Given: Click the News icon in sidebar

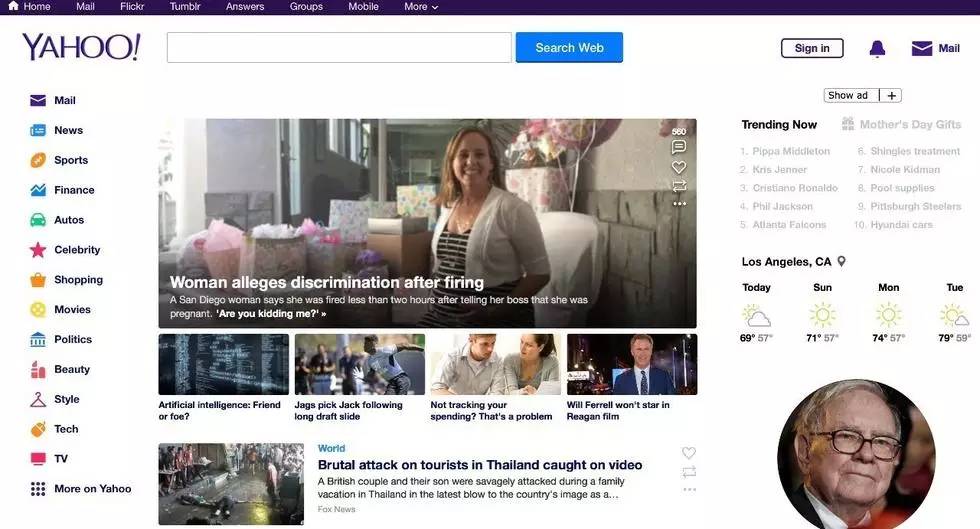Looking at the screenshot, I should pos(38,130).
